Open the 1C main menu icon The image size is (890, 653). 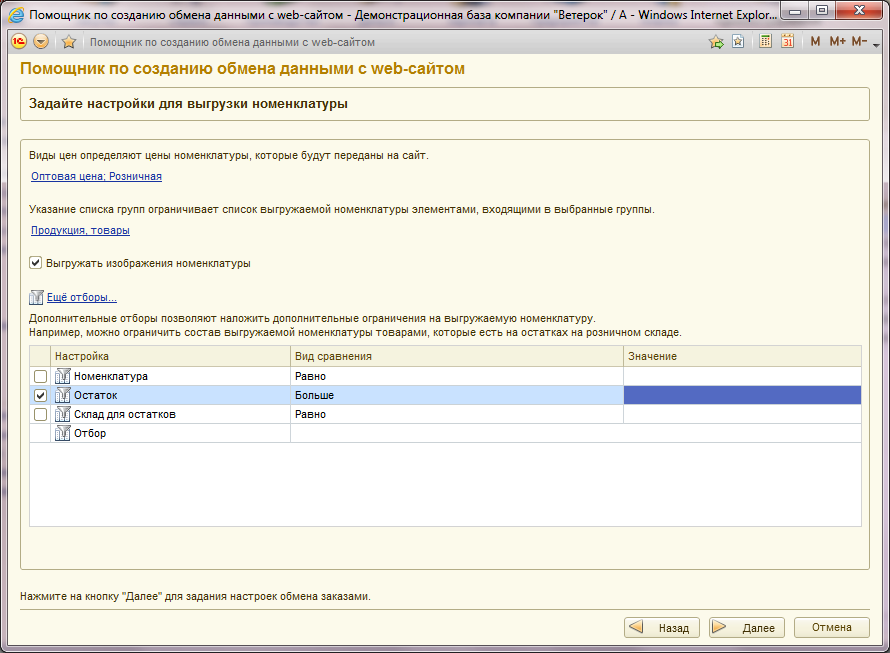click(x=19, y=41)
